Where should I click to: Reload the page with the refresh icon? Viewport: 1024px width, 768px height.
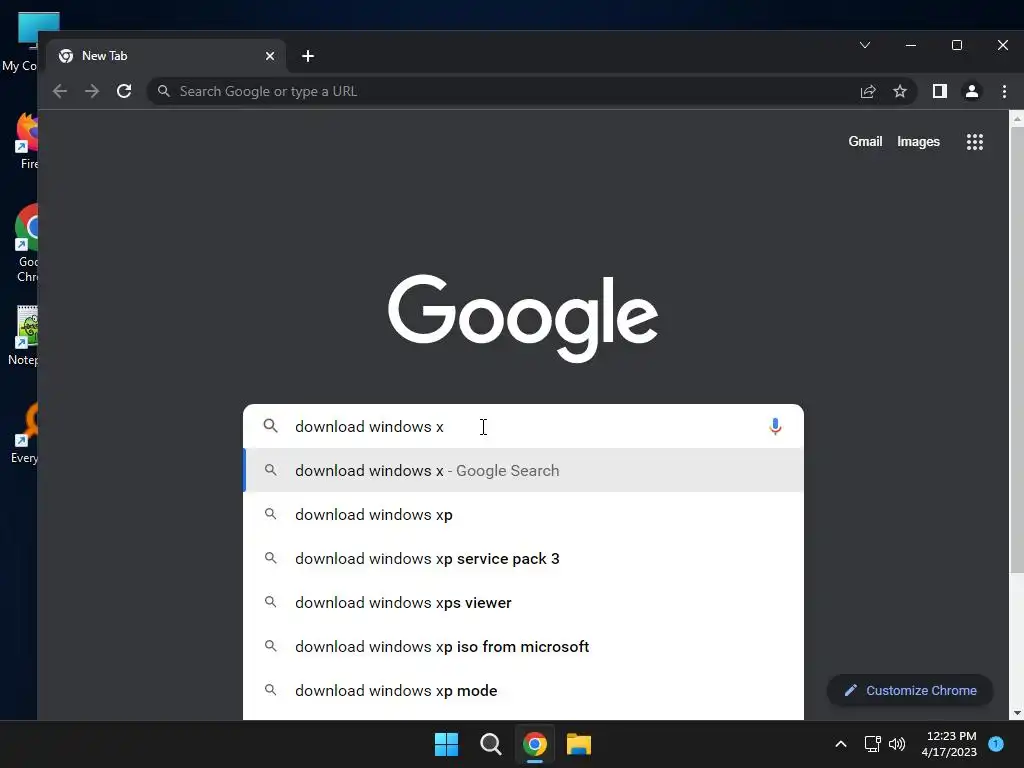[124, 91]
